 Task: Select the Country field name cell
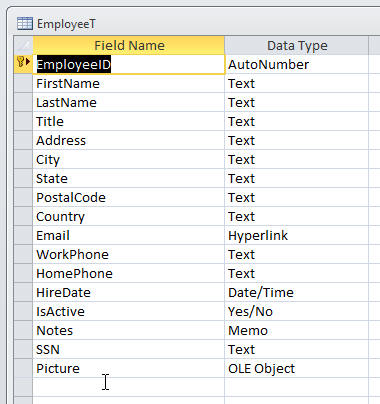tap(129, 216)
